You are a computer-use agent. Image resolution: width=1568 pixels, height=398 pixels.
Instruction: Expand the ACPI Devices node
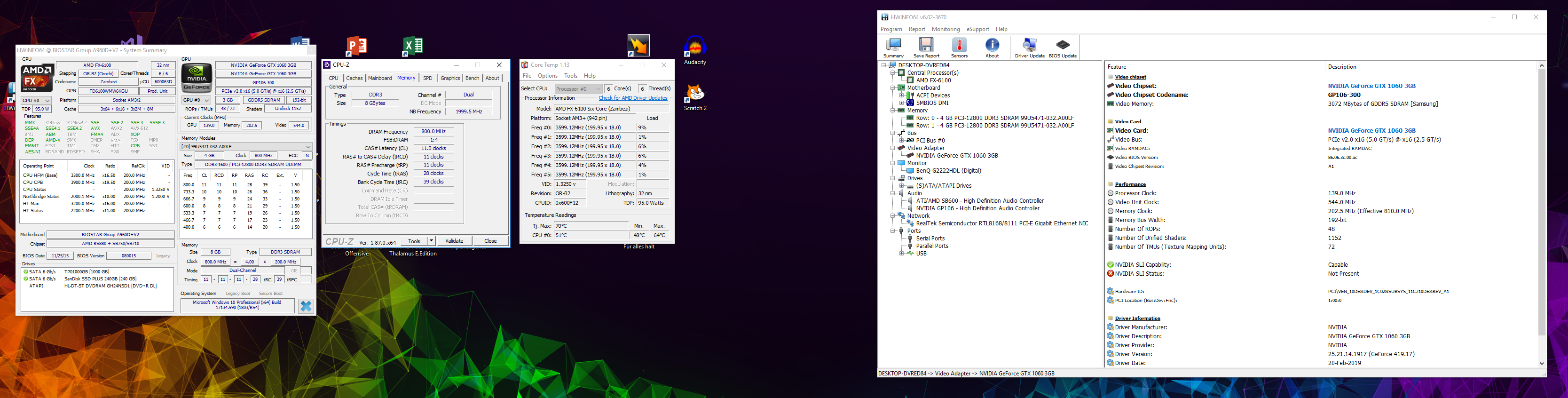pos(901,96)
